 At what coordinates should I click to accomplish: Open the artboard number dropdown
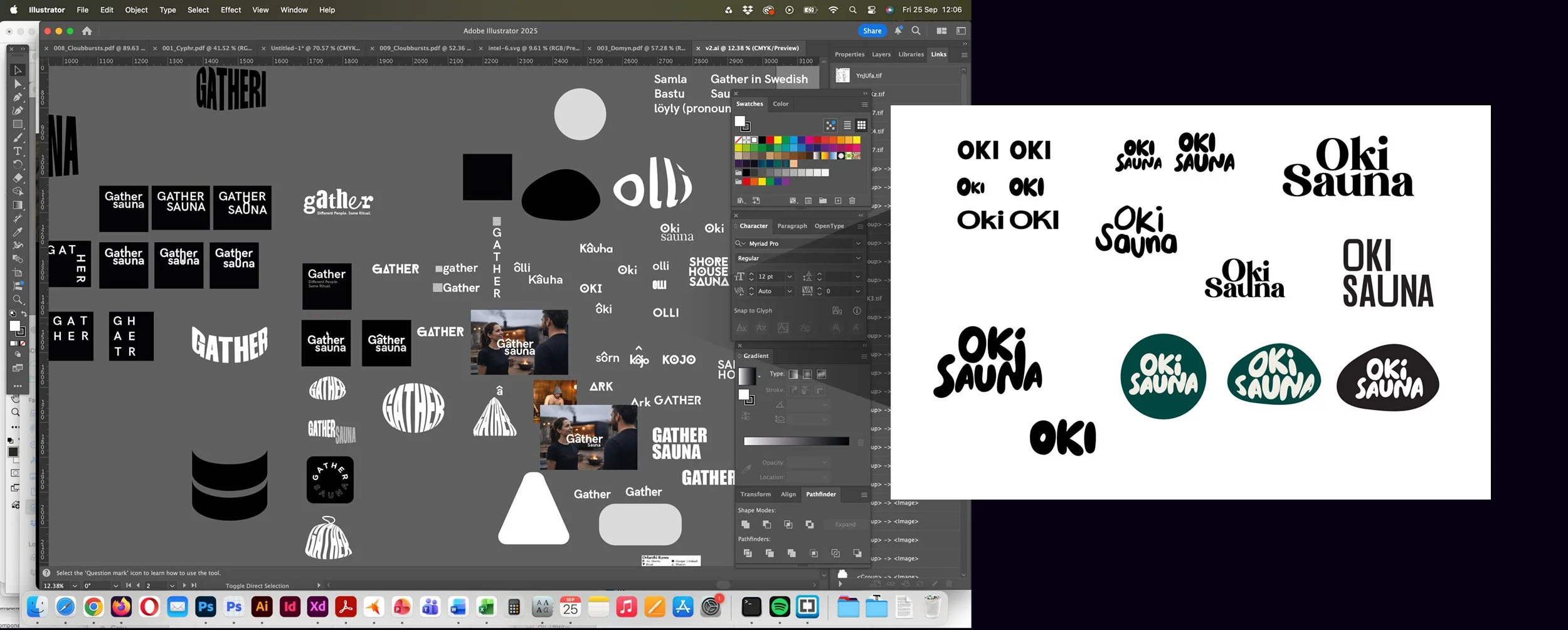tap(172, 586)
